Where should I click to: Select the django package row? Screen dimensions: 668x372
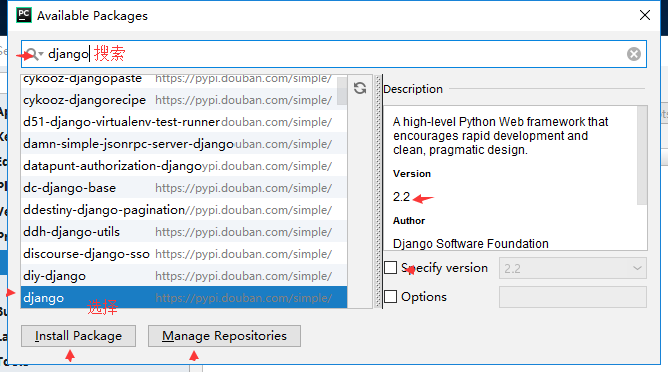tap(184, 297)
